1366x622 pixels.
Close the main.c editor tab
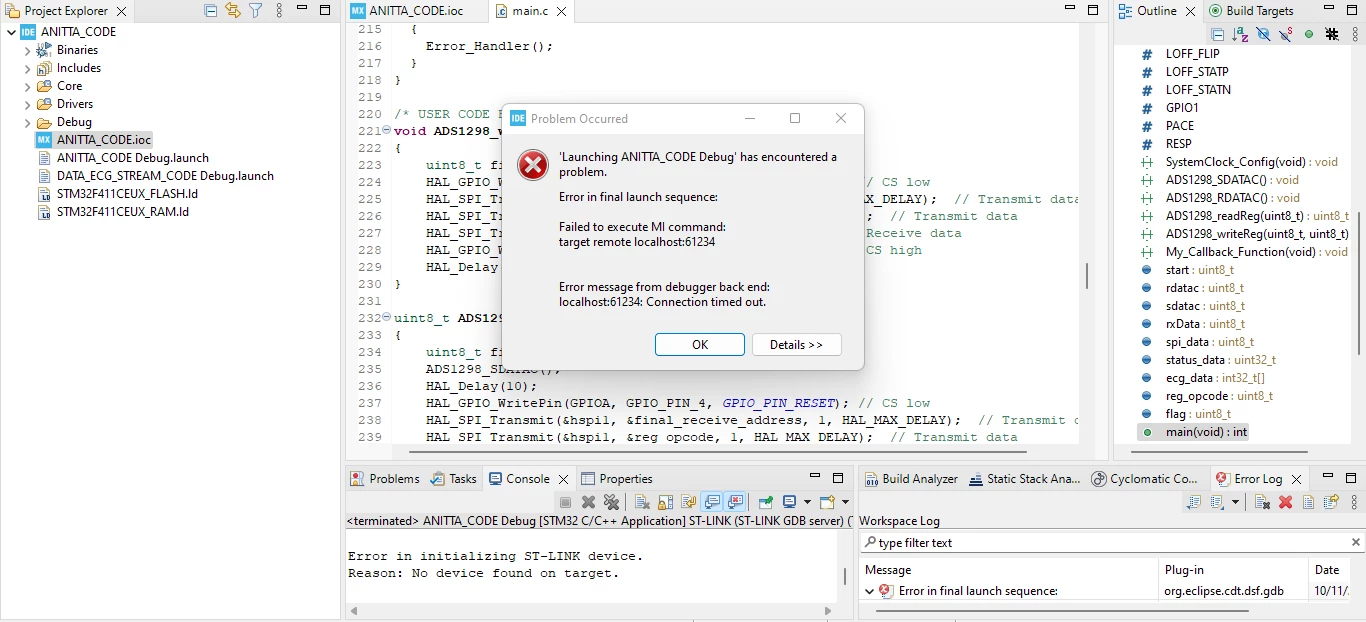click(x=564, y=11)
